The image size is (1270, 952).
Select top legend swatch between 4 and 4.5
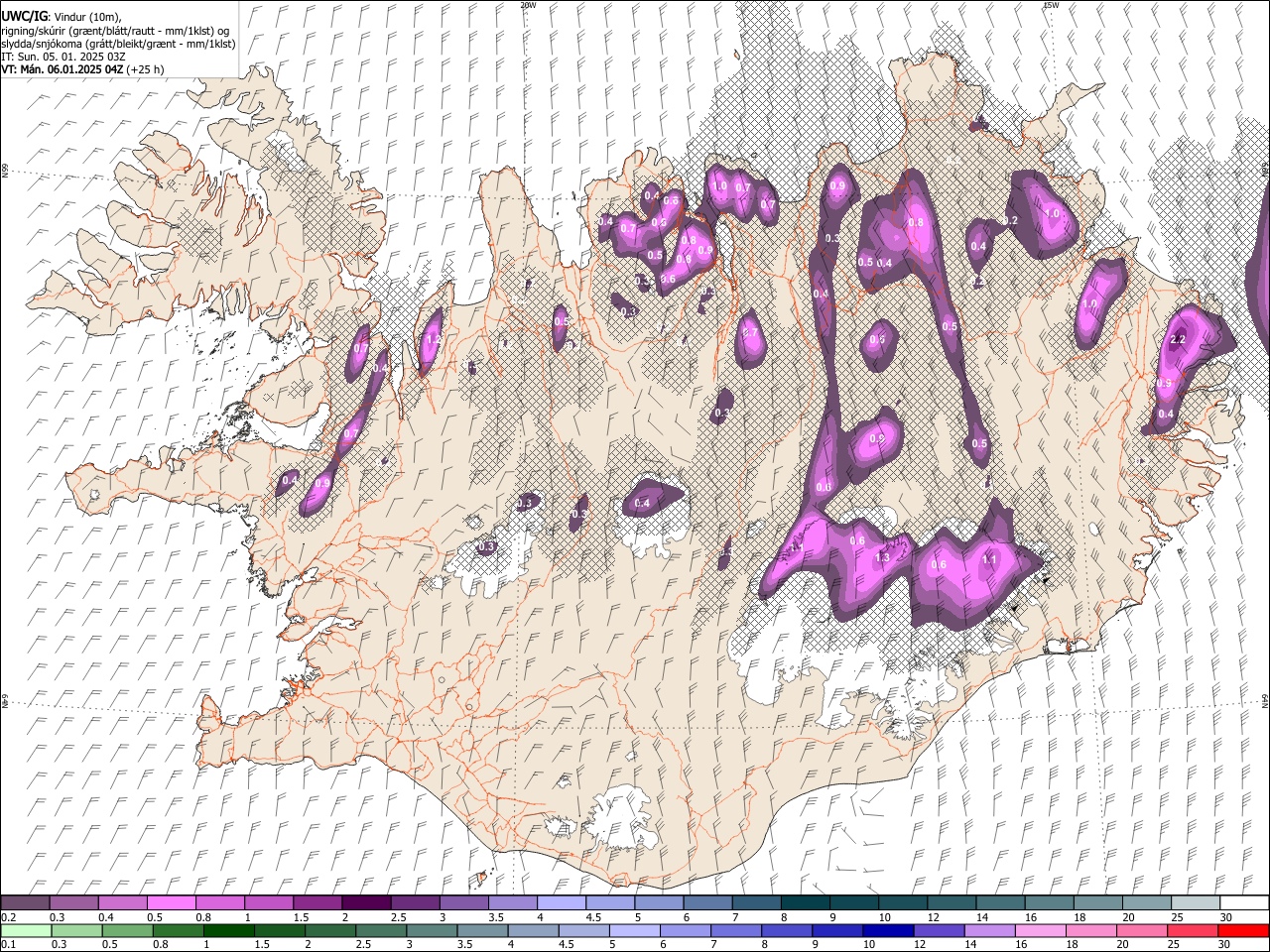[561, 903]
